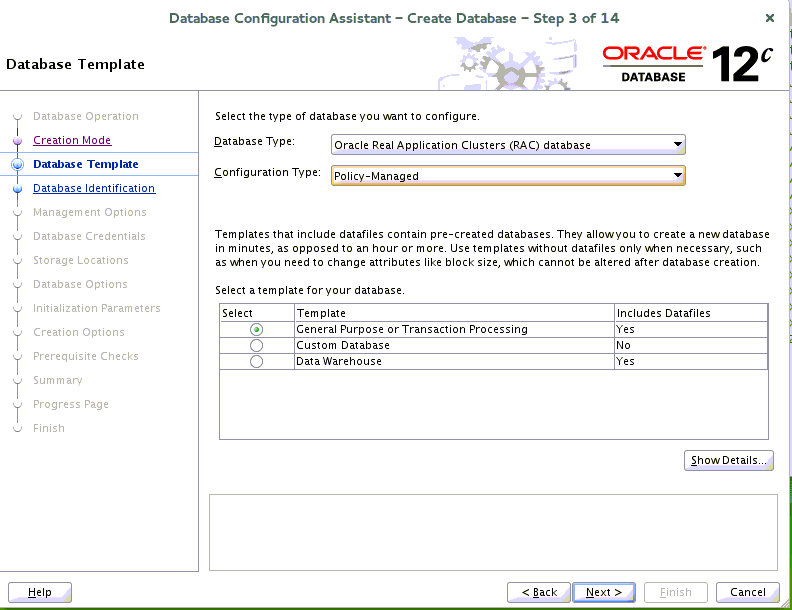Click the empty message area below Show Details
The image size is (792, 610).
click(x=493, y=533)
